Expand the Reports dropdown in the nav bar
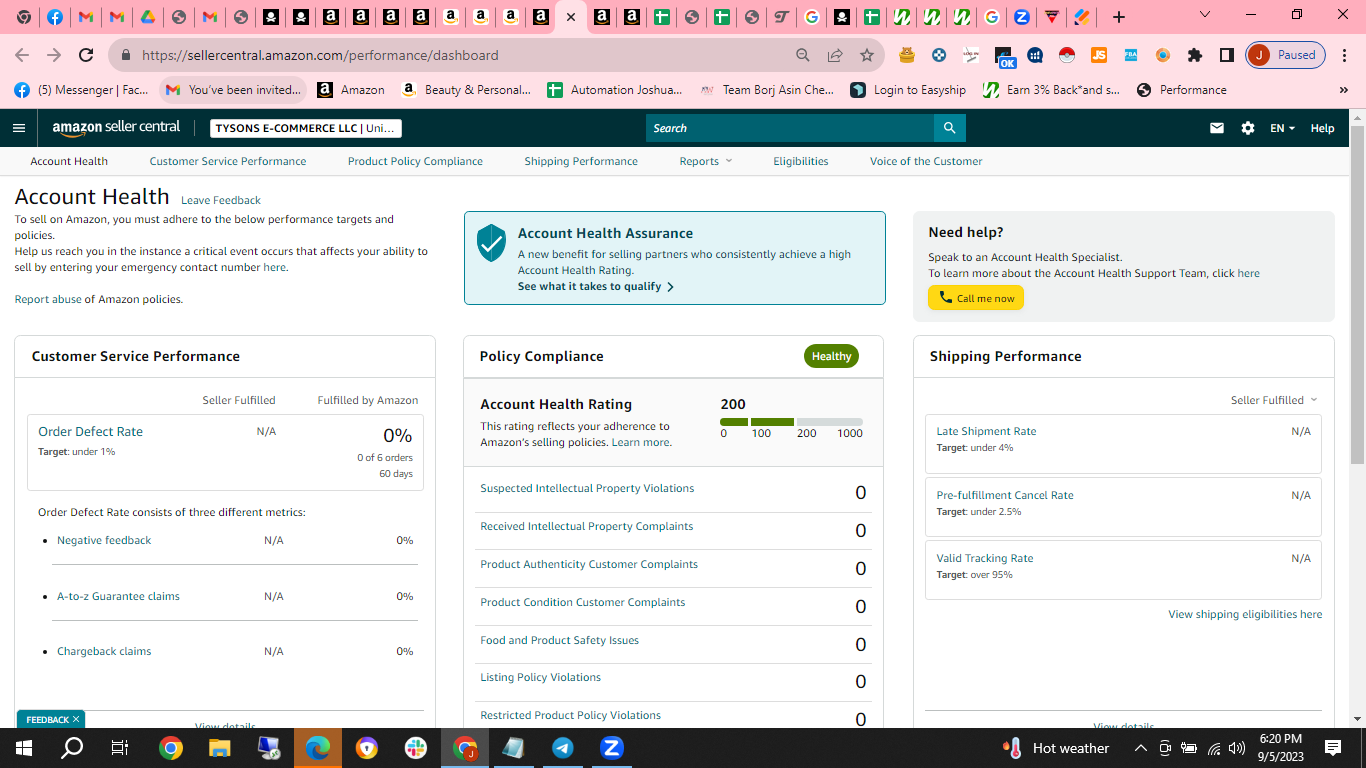This screenshot has height=768, width=1366. [x=706, y=161]
